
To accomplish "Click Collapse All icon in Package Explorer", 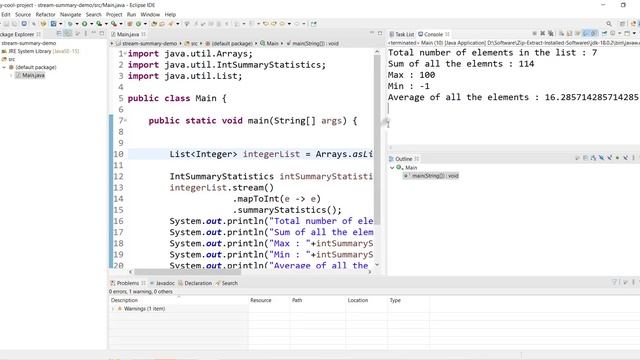I will click(59, 34).
